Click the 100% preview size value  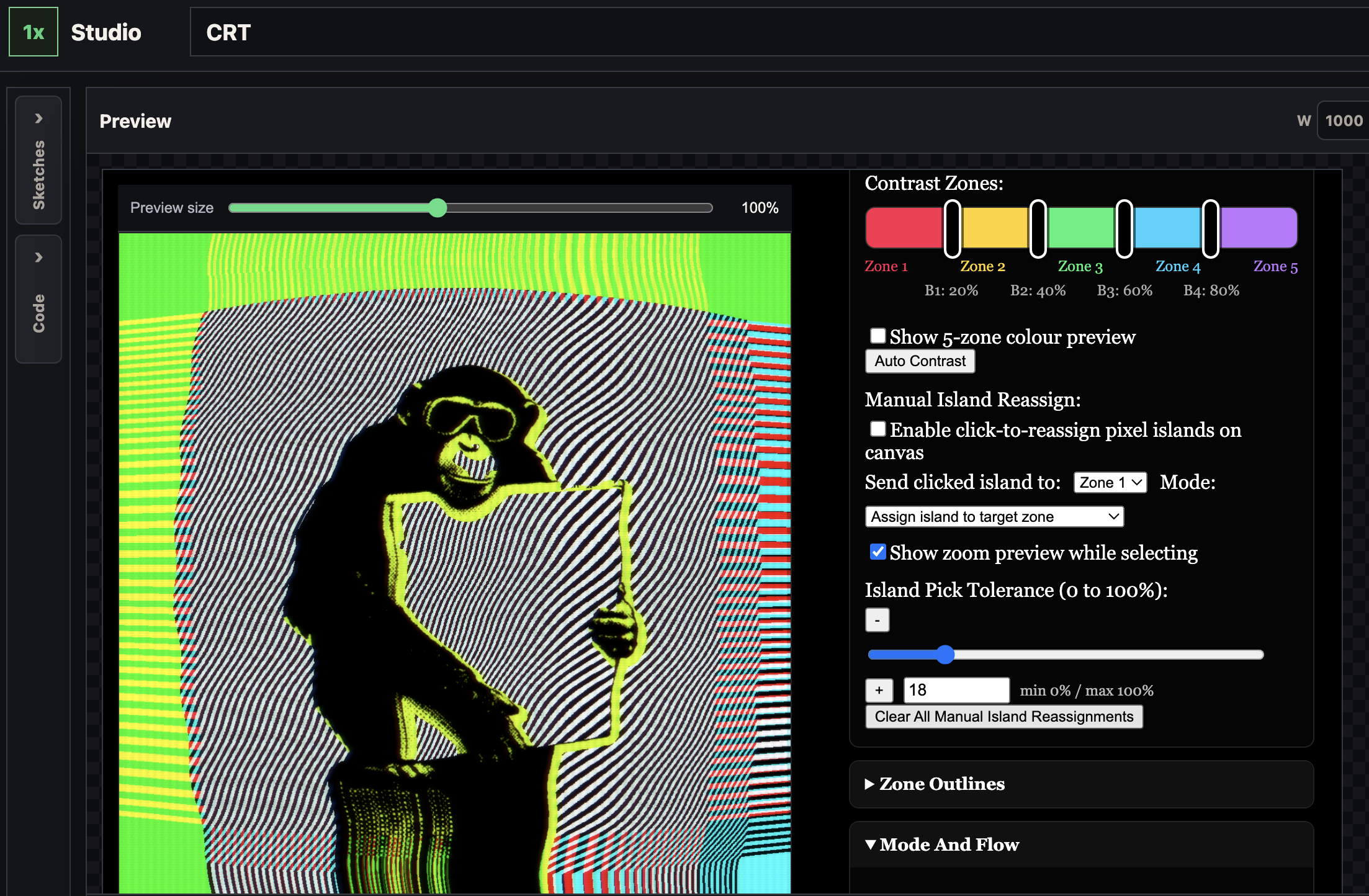(x=760, y=208)
